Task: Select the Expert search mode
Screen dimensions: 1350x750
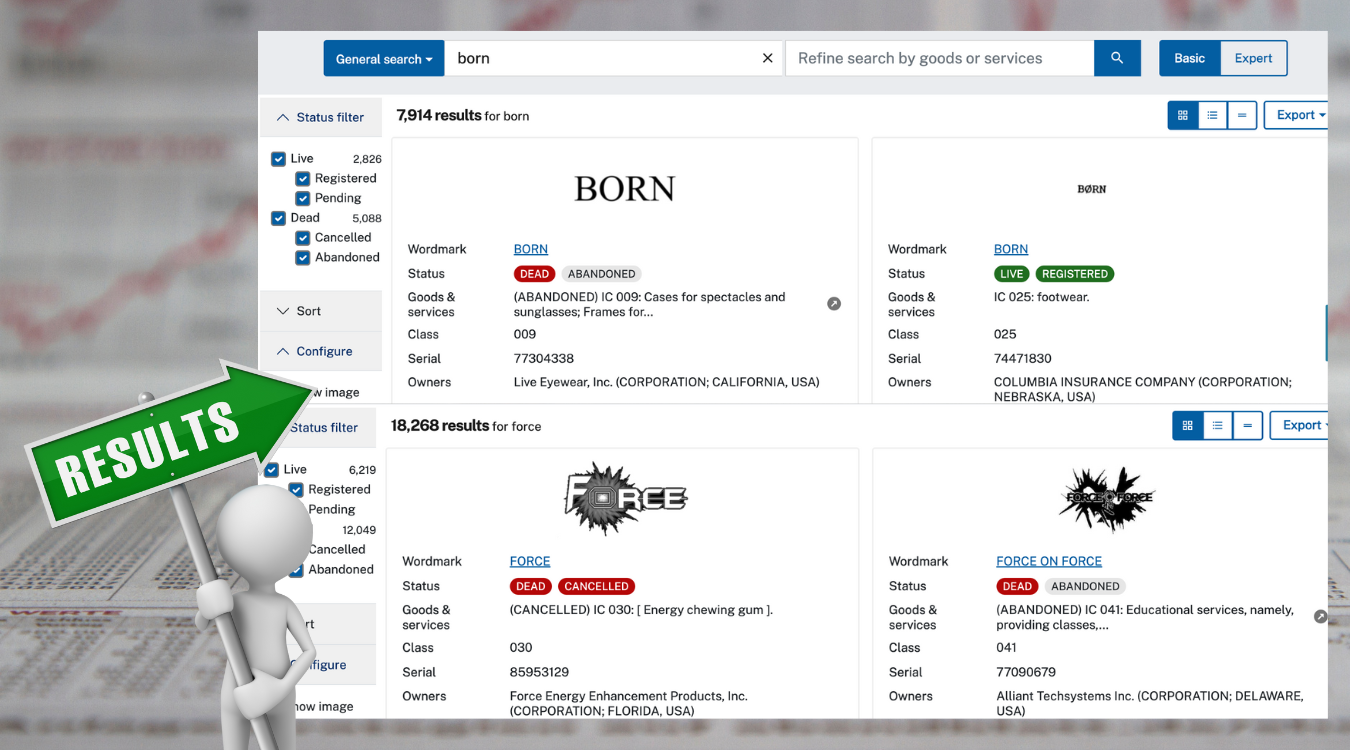Action: (x=1254, y=58)
